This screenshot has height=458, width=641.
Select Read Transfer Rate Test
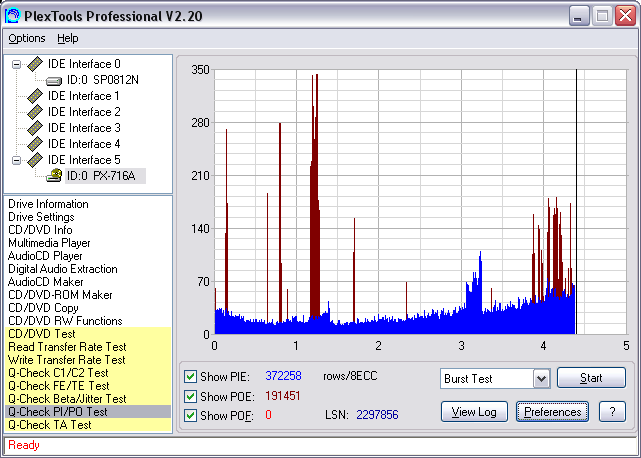point(88,347)
